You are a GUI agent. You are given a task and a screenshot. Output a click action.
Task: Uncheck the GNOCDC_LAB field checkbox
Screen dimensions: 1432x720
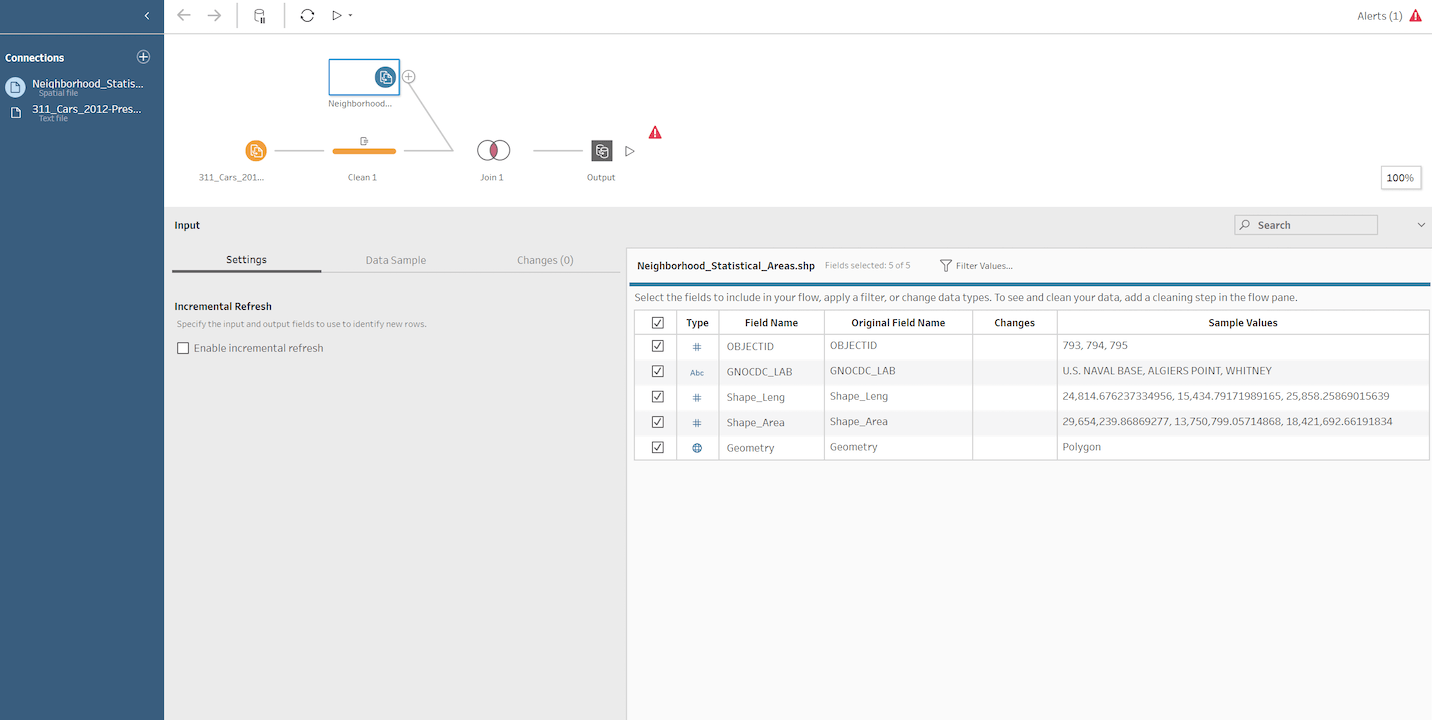[657, 371]
